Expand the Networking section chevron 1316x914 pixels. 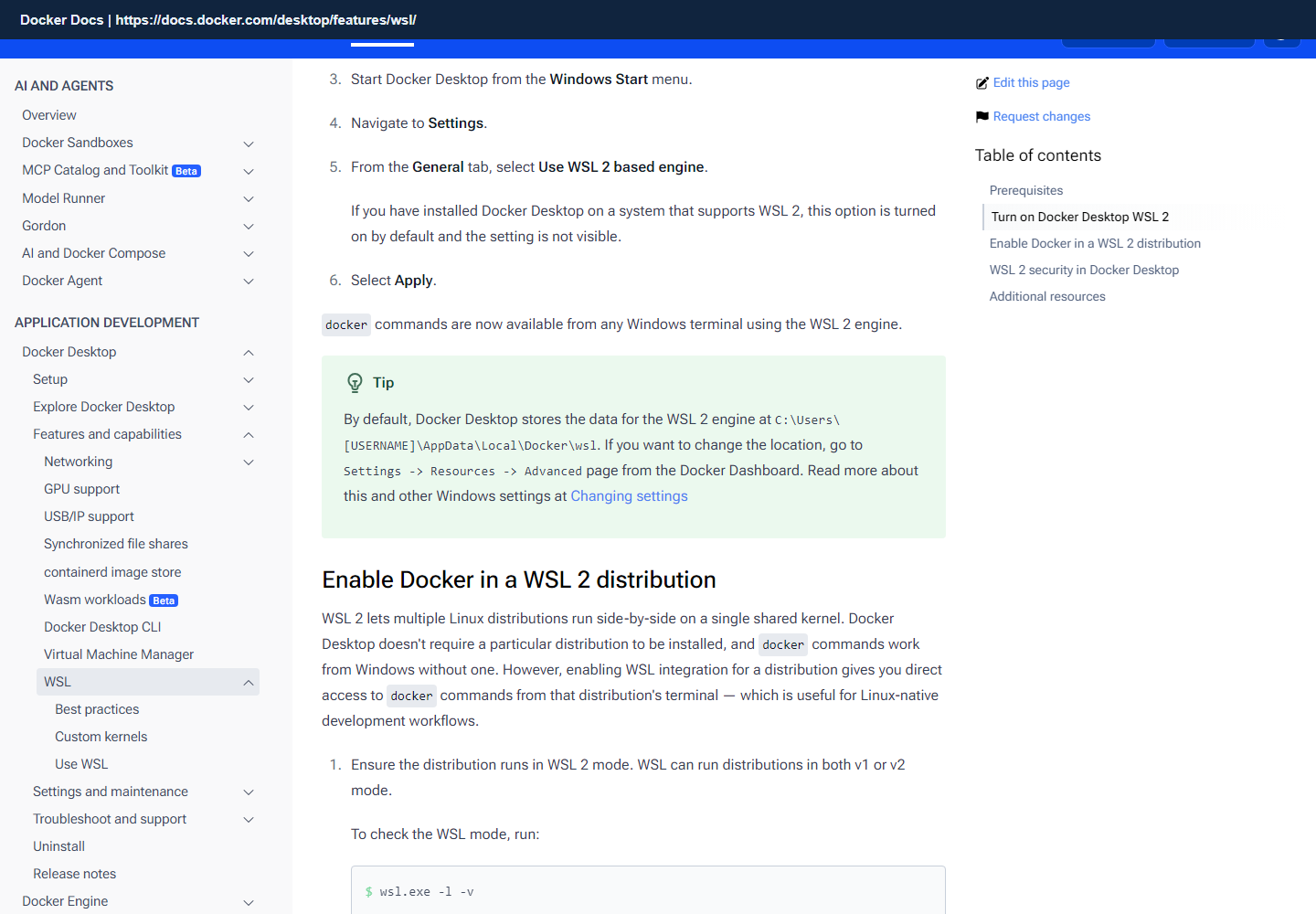click(x=249, y=462)
